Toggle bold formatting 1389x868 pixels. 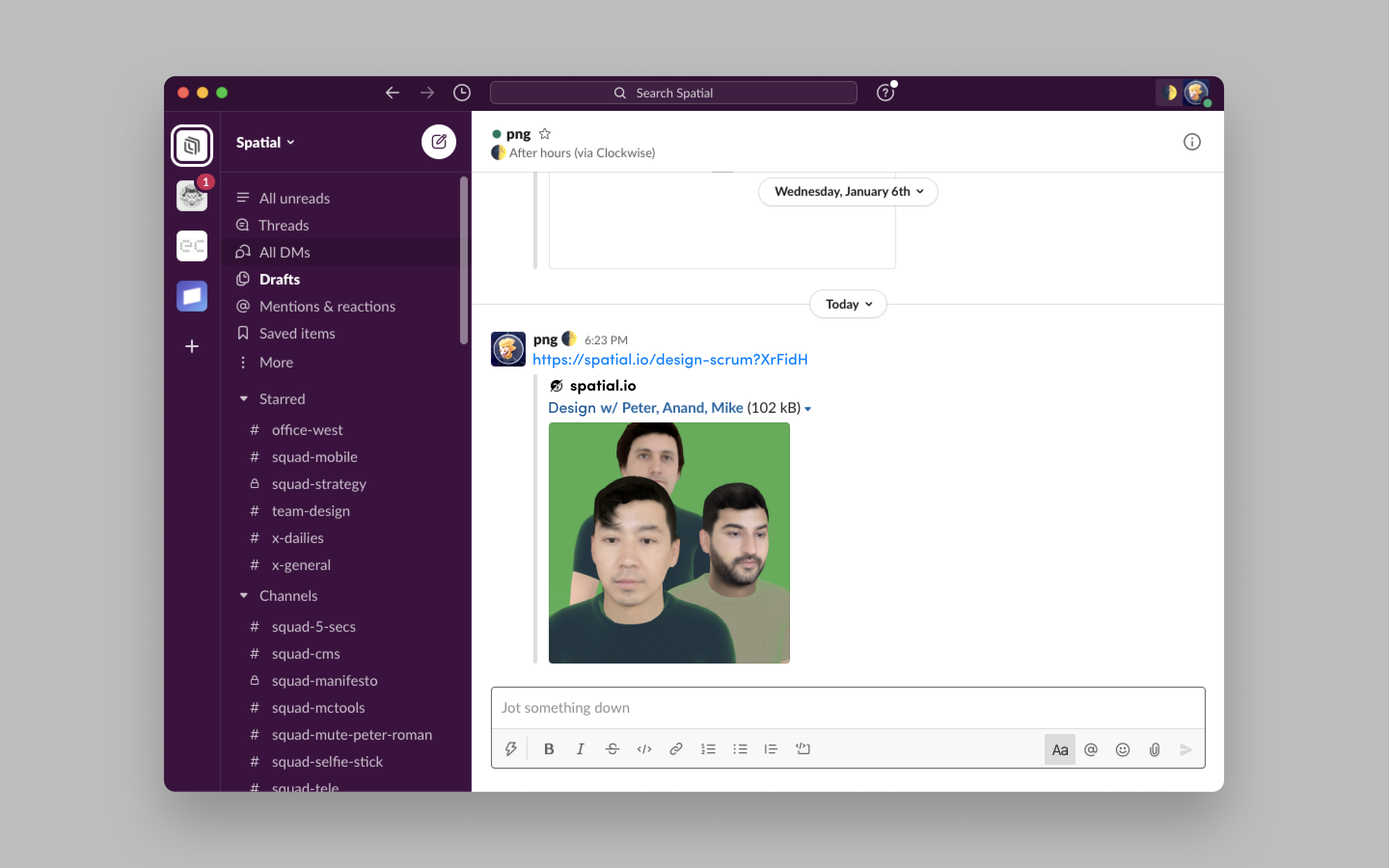(x=549, y=748)
